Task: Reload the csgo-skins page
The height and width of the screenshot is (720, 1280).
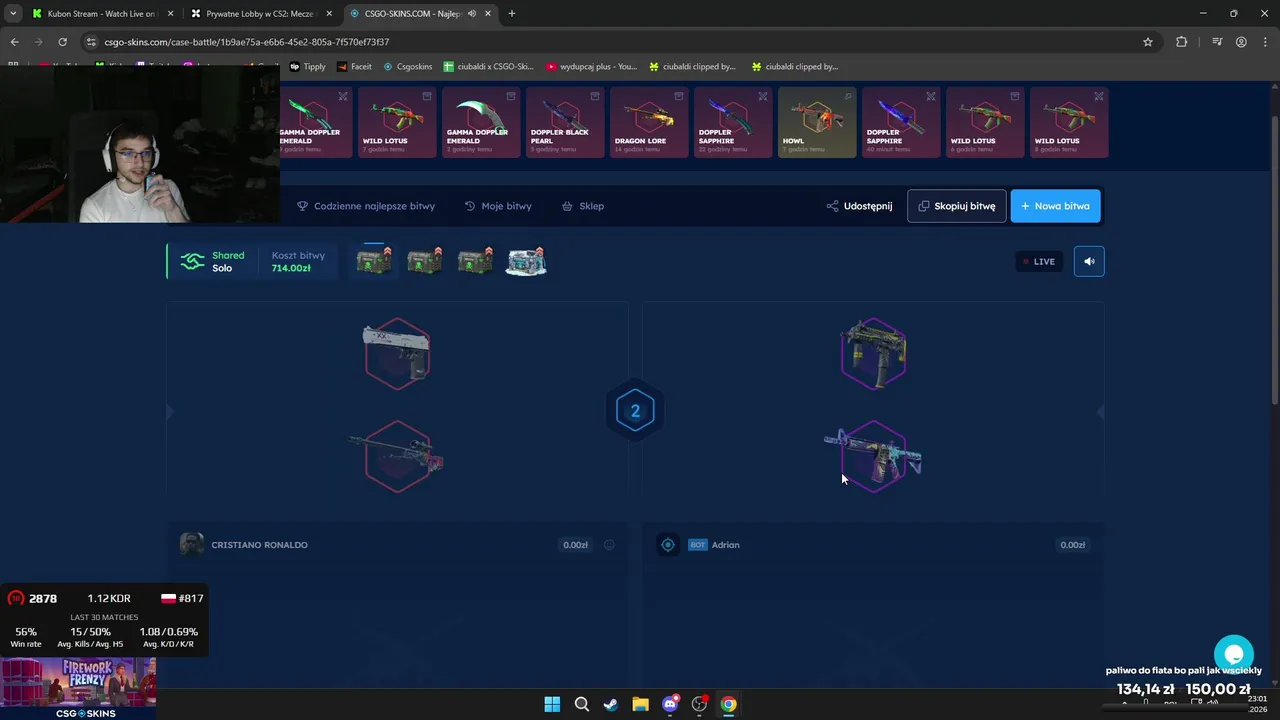Action: coord(62,42)
